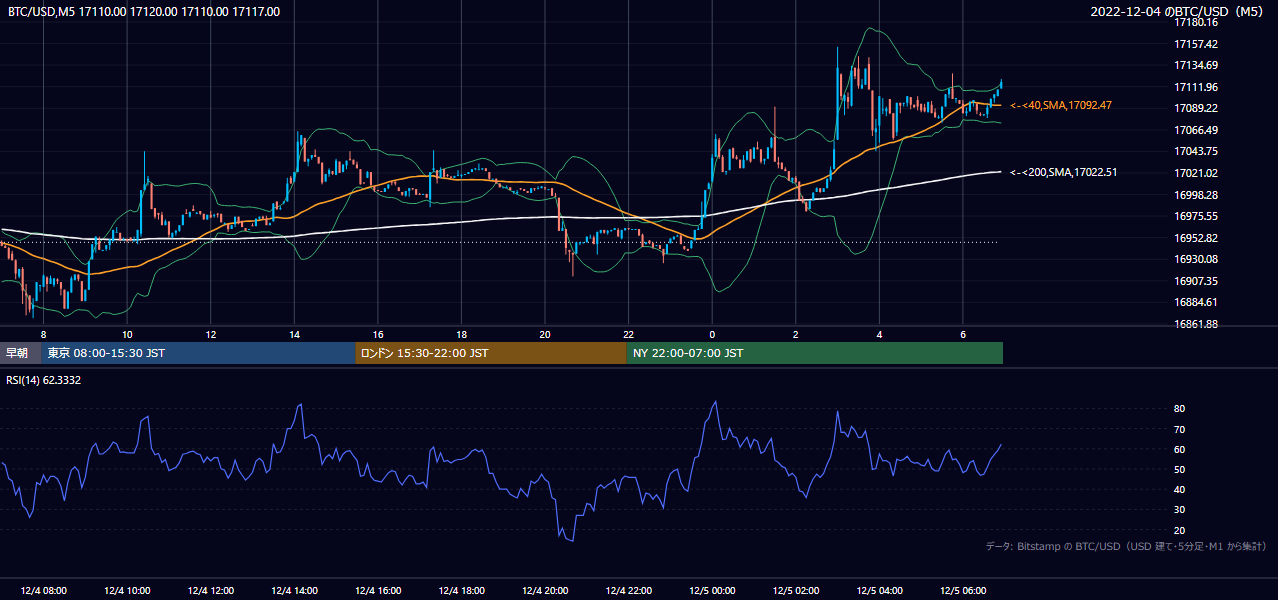The image size is (1278, 600).
Task: Click the Bitstamp data source note
Action: (x=1127, y=546)
